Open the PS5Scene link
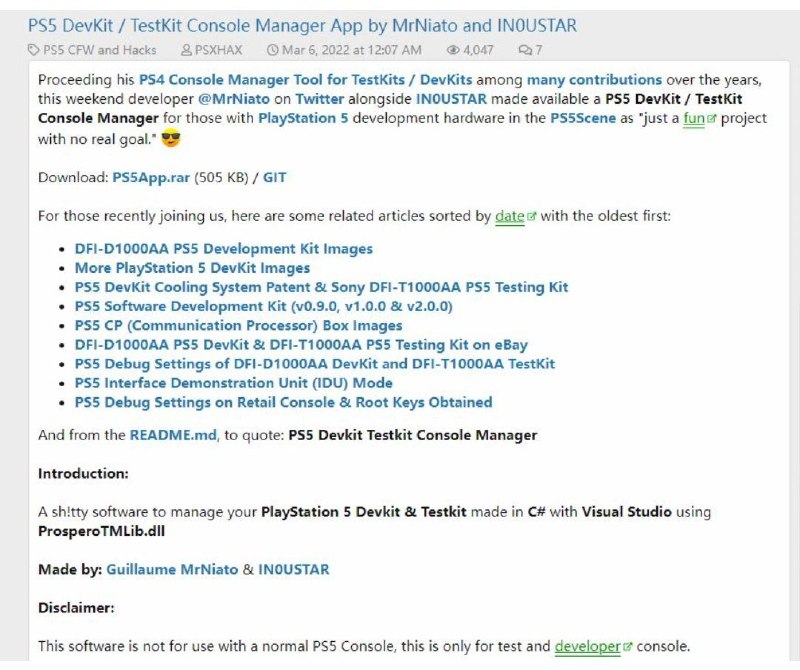The width and height of the screenshot is (800, 670). [583, 118]
